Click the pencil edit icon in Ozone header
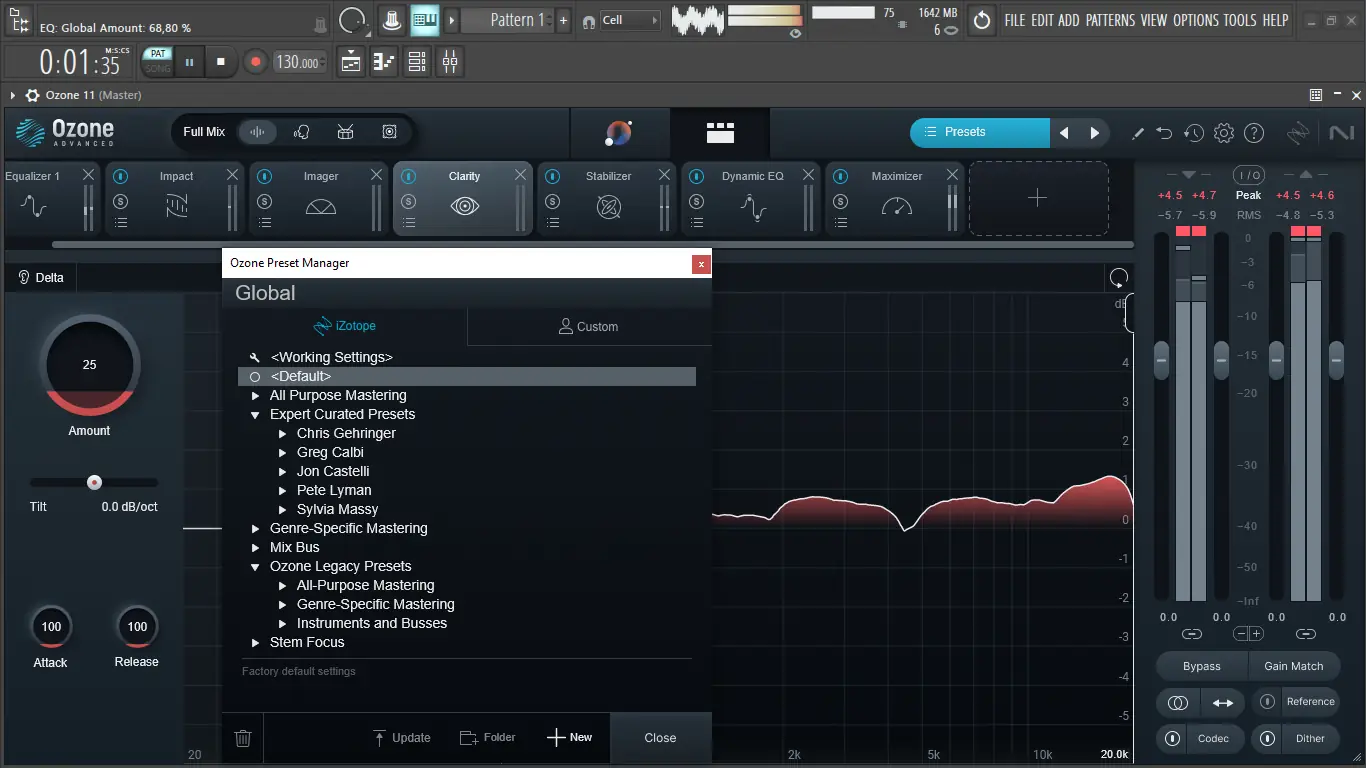 click(1138, 133)
